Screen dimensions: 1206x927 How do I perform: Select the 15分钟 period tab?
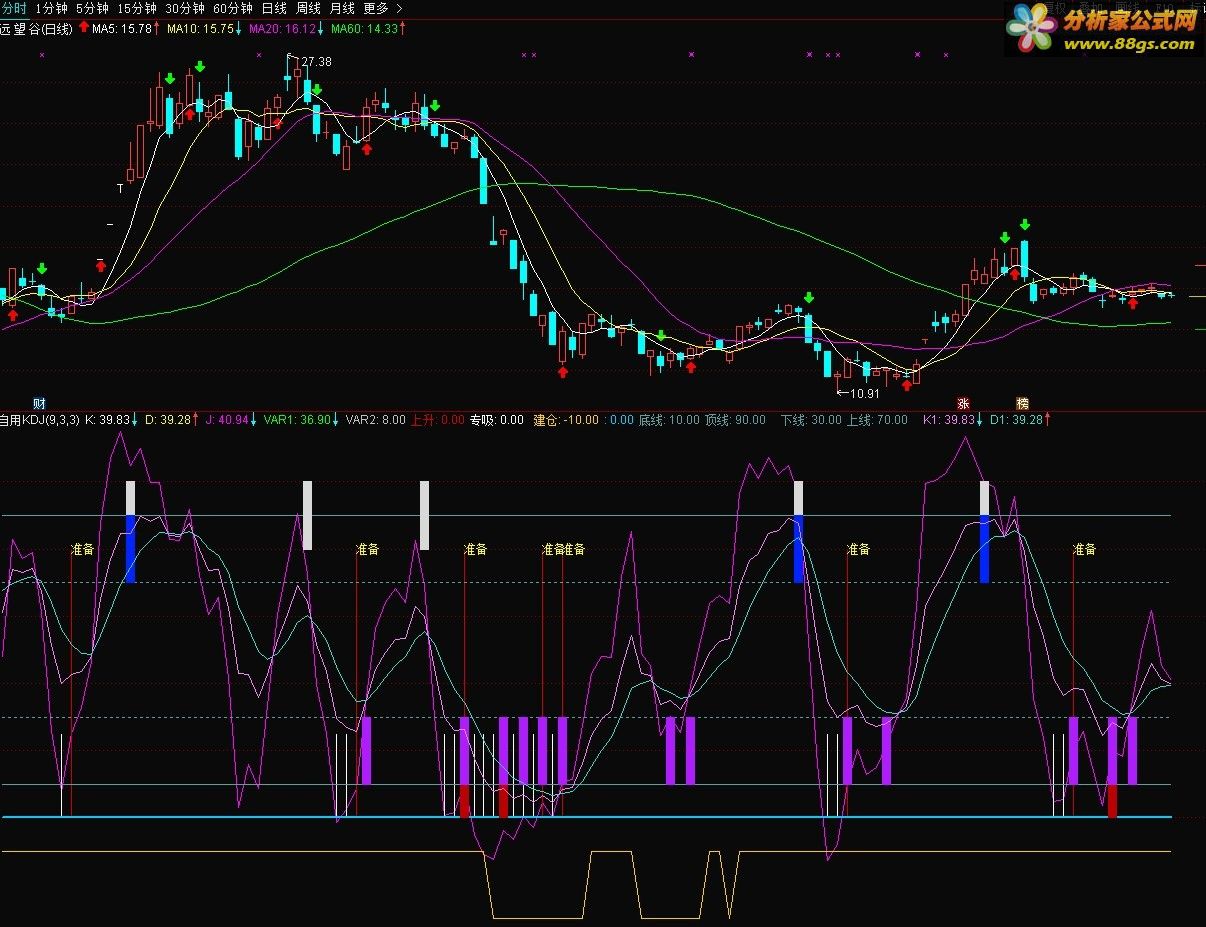point(137,8)
